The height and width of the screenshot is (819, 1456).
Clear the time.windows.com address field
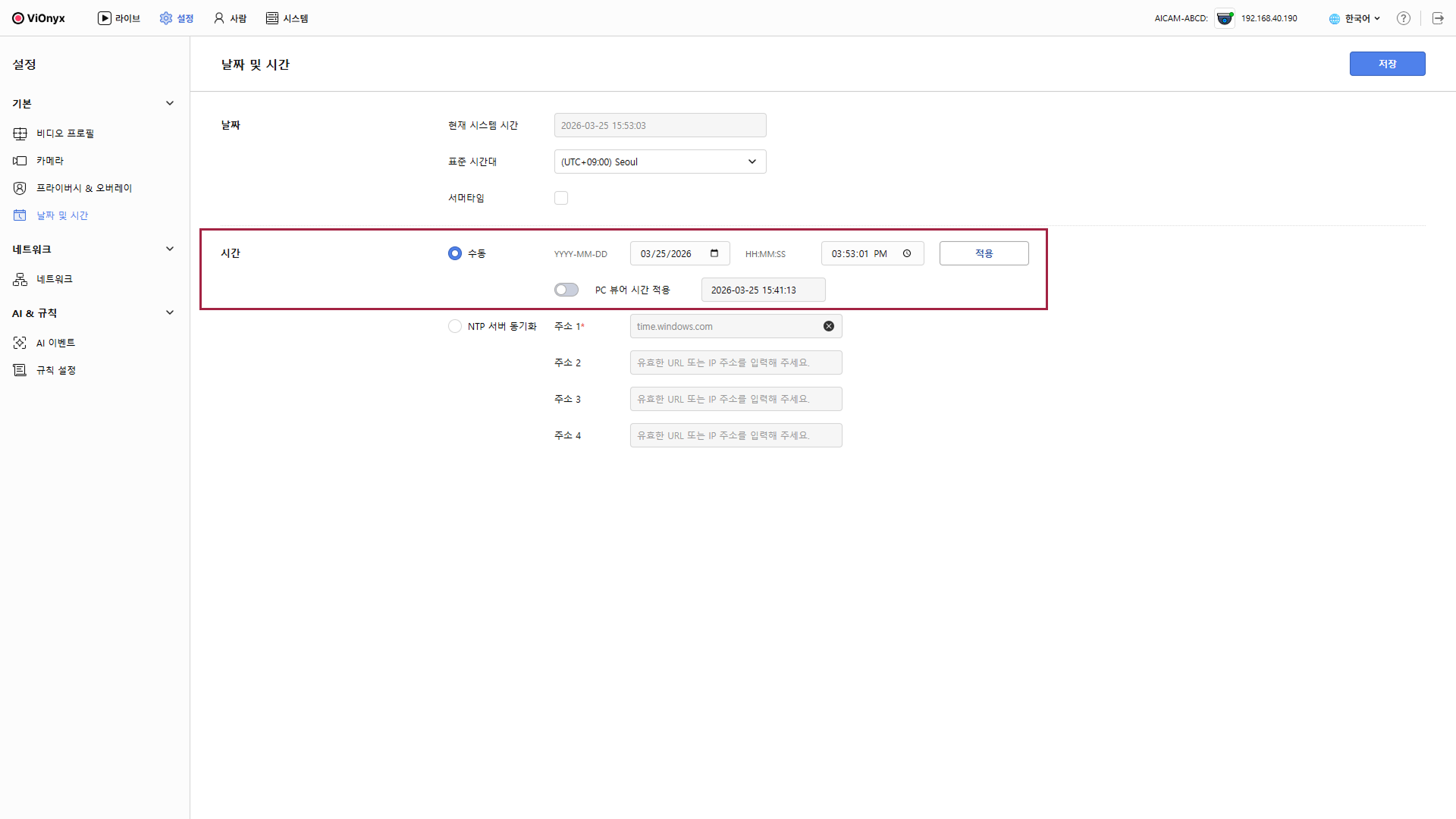(x=829, y=326)
